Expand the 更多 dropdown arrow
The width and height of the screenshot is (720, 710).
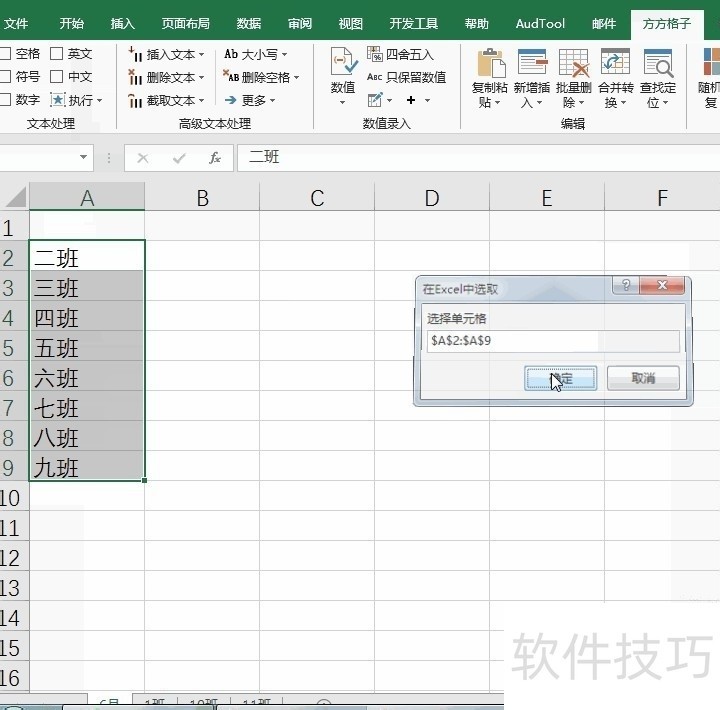coord(272,100)
